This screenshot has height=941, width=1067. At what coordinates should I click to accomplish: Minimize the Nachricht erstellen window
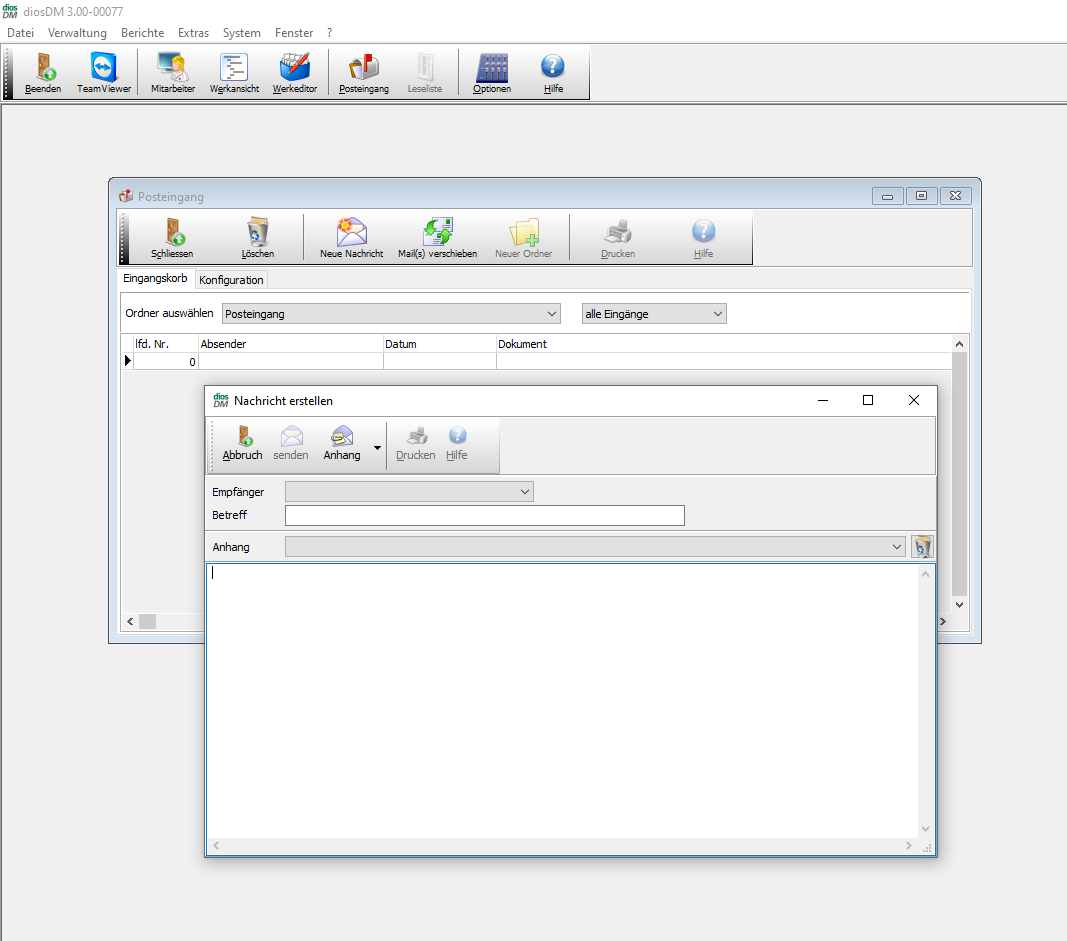coord(823,400)
